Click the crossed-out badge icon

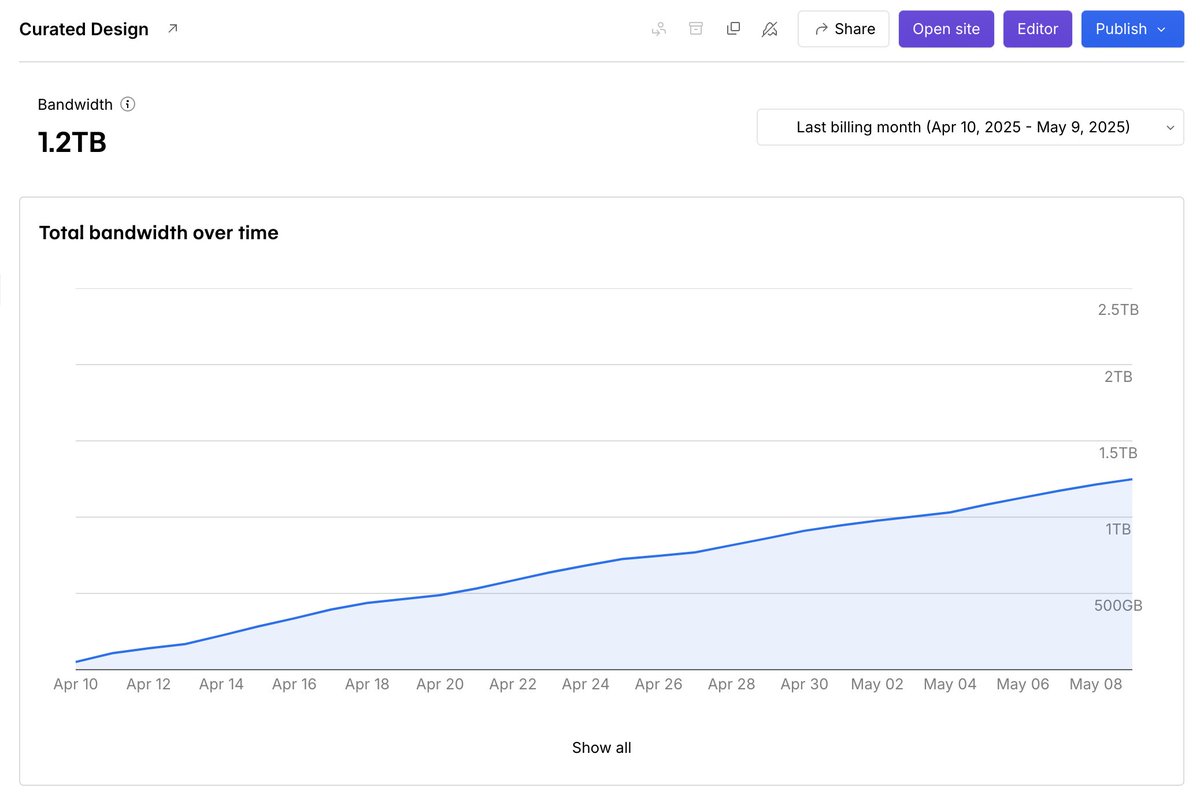point(769,29)
